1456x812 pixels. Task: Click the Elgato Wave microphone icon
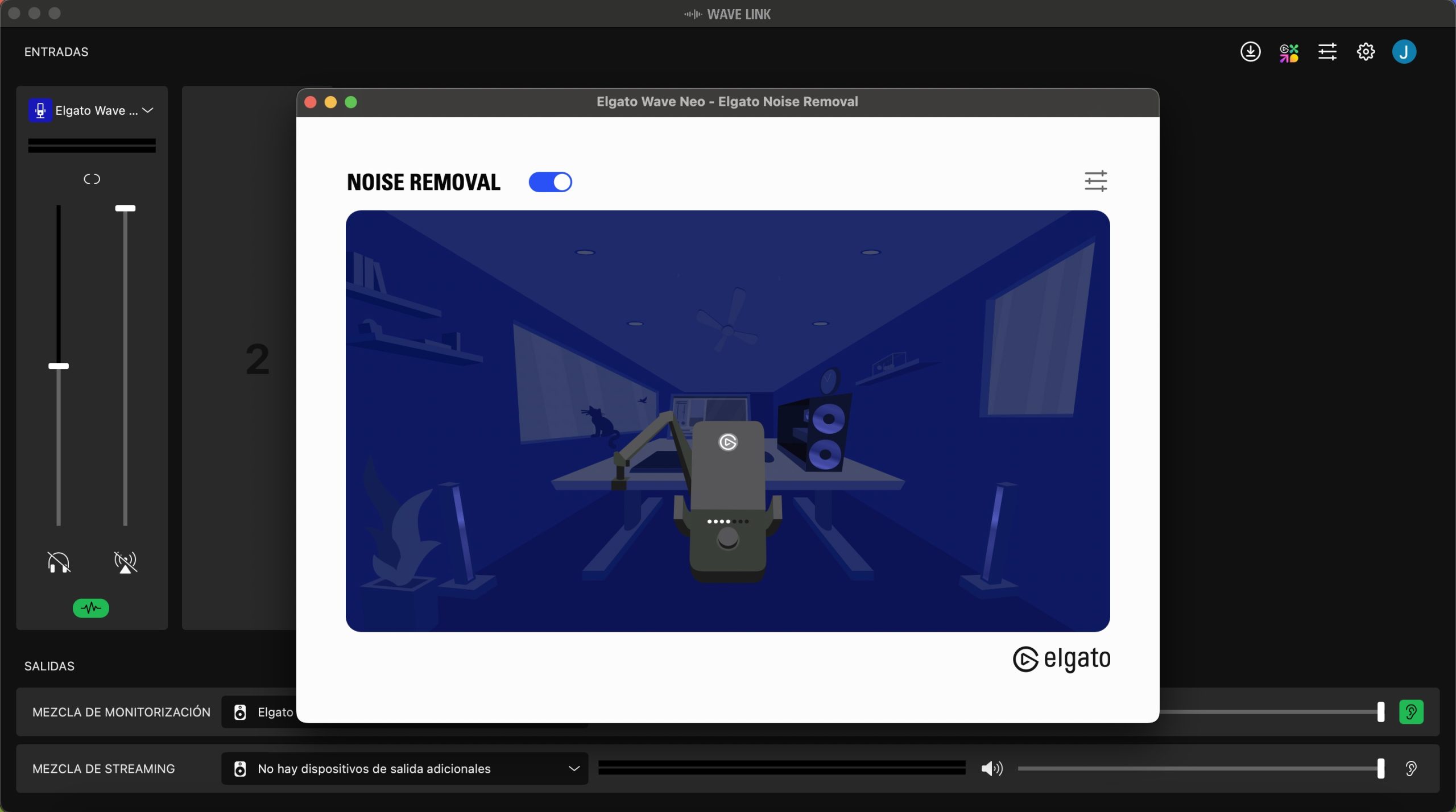coord(40,110)
